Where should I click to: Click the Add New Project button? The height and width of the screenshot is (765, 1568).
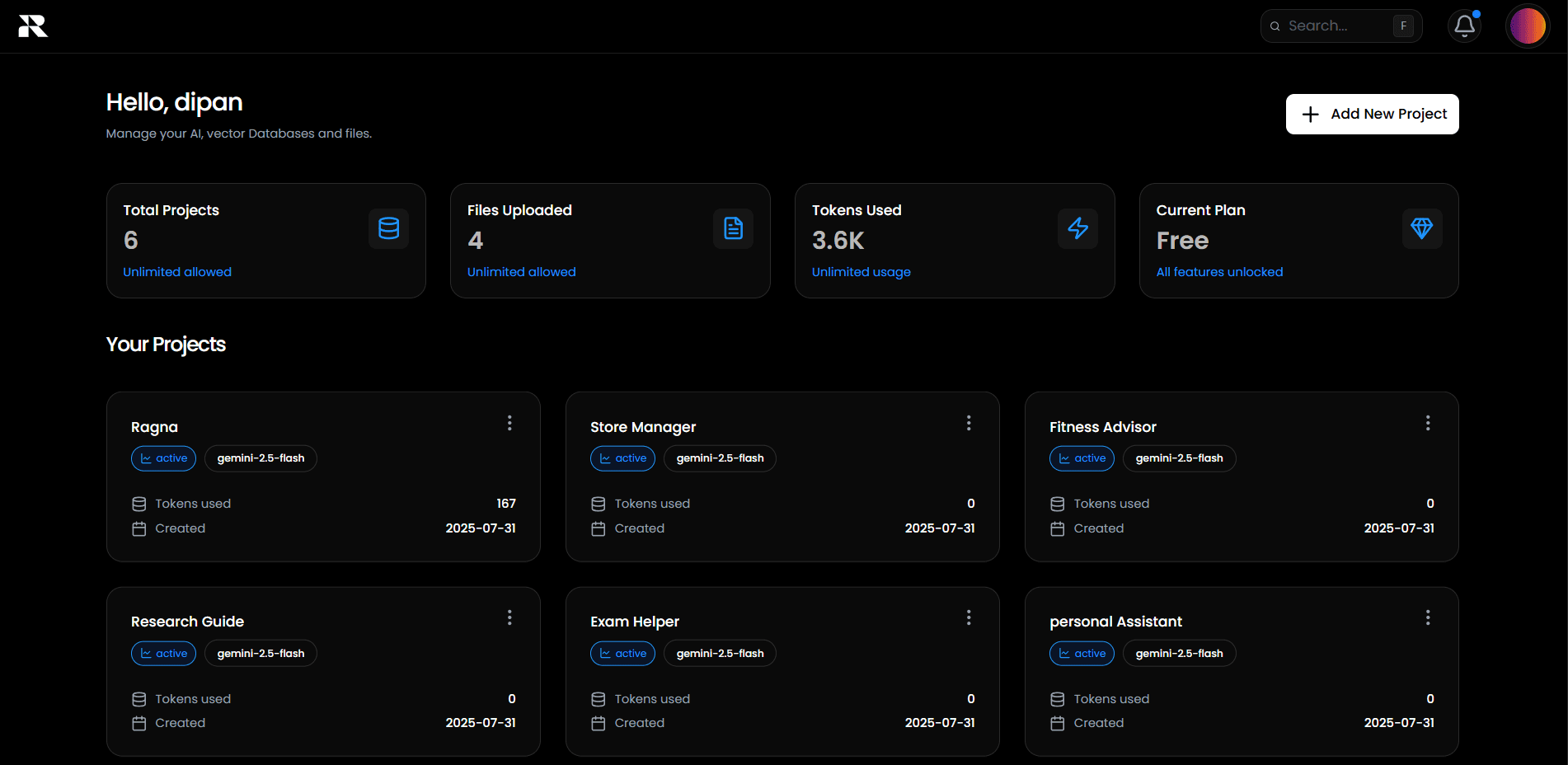click(1372, 114)
